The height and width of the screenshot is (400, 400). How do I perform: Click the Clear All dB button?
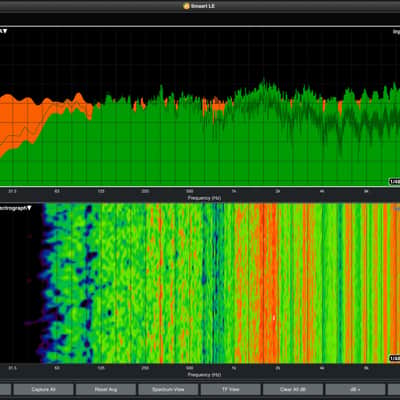pyautogui.click(x=293, y=389)
